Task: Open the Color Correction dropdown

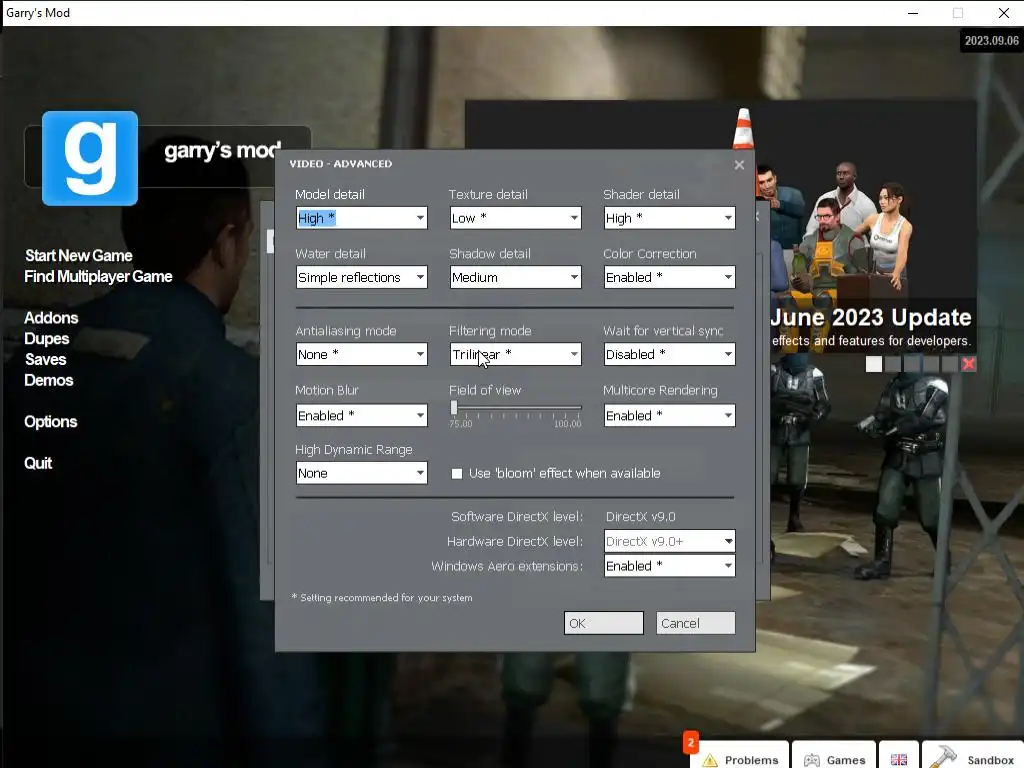Action: (x=669, y=277)
